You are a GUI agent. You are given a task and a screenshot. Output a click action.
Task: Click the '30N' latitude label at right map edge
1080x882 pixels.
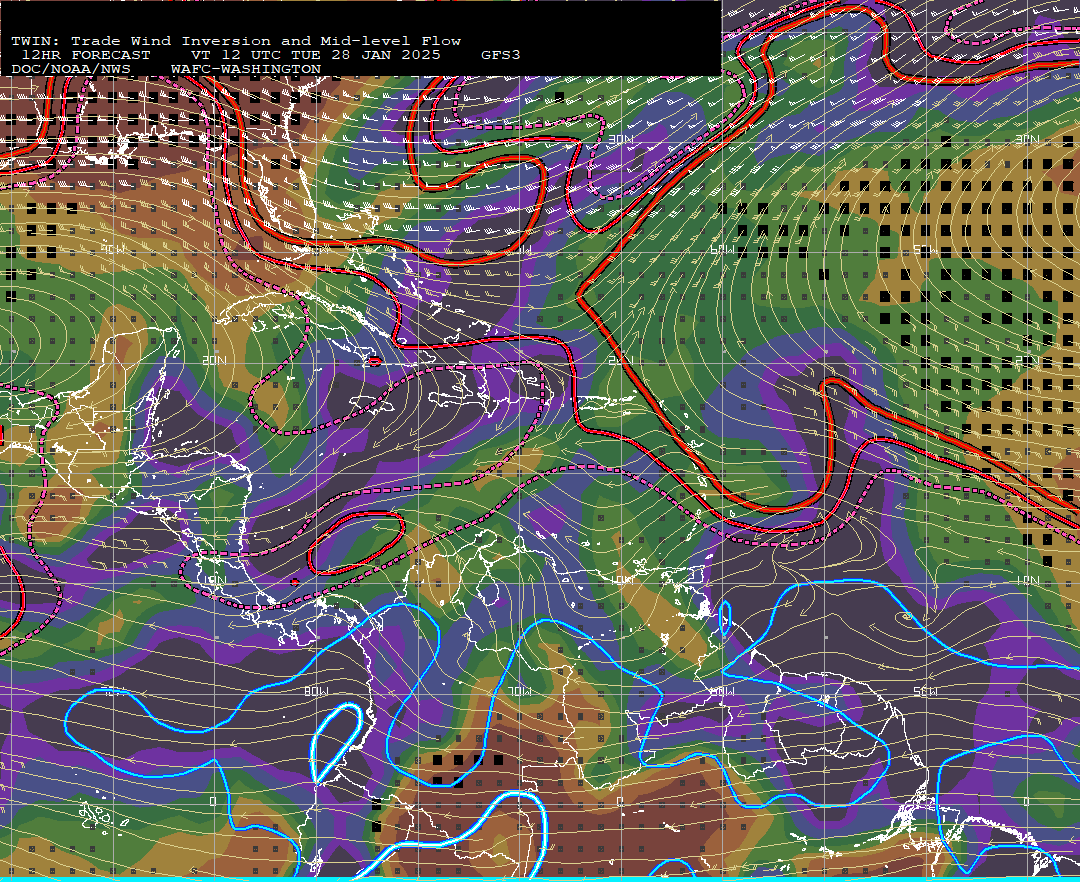pyautogui.click(x=1027, y=139)
